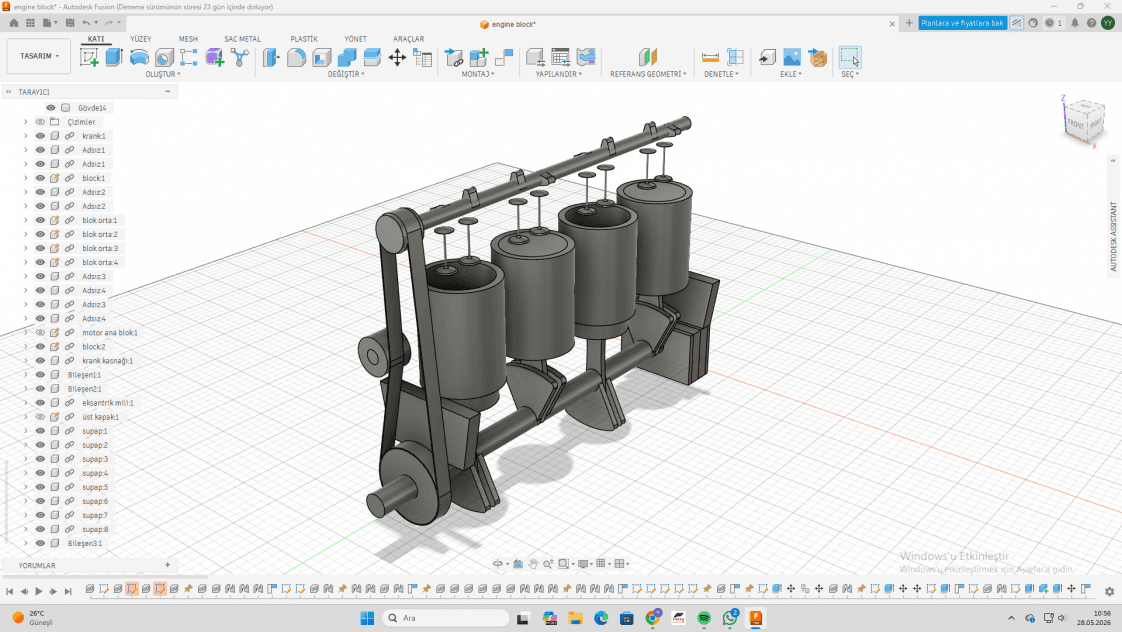
Task: Open the DEĞİŞTİR dropdown menu
Action: click(x=346, y=74)
